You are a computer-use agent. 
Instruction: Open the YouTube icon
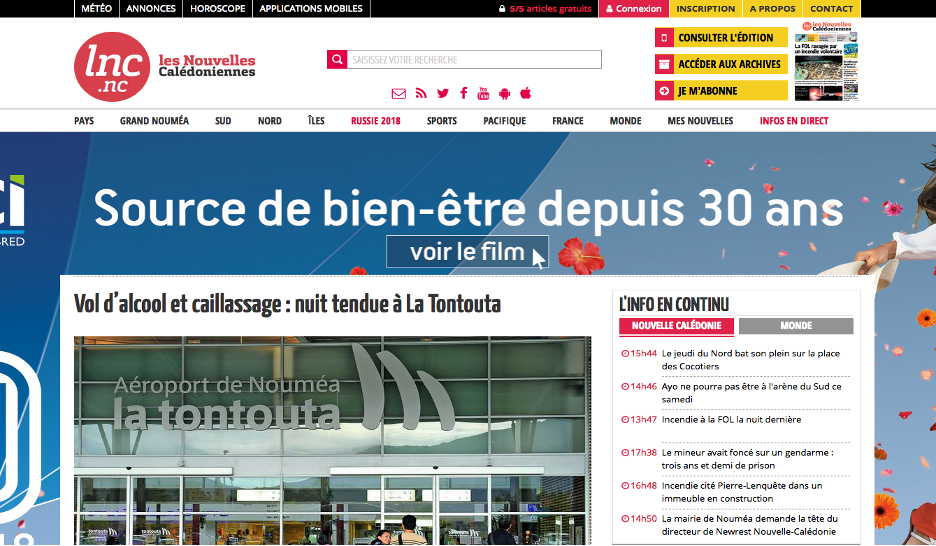[484, 93]
